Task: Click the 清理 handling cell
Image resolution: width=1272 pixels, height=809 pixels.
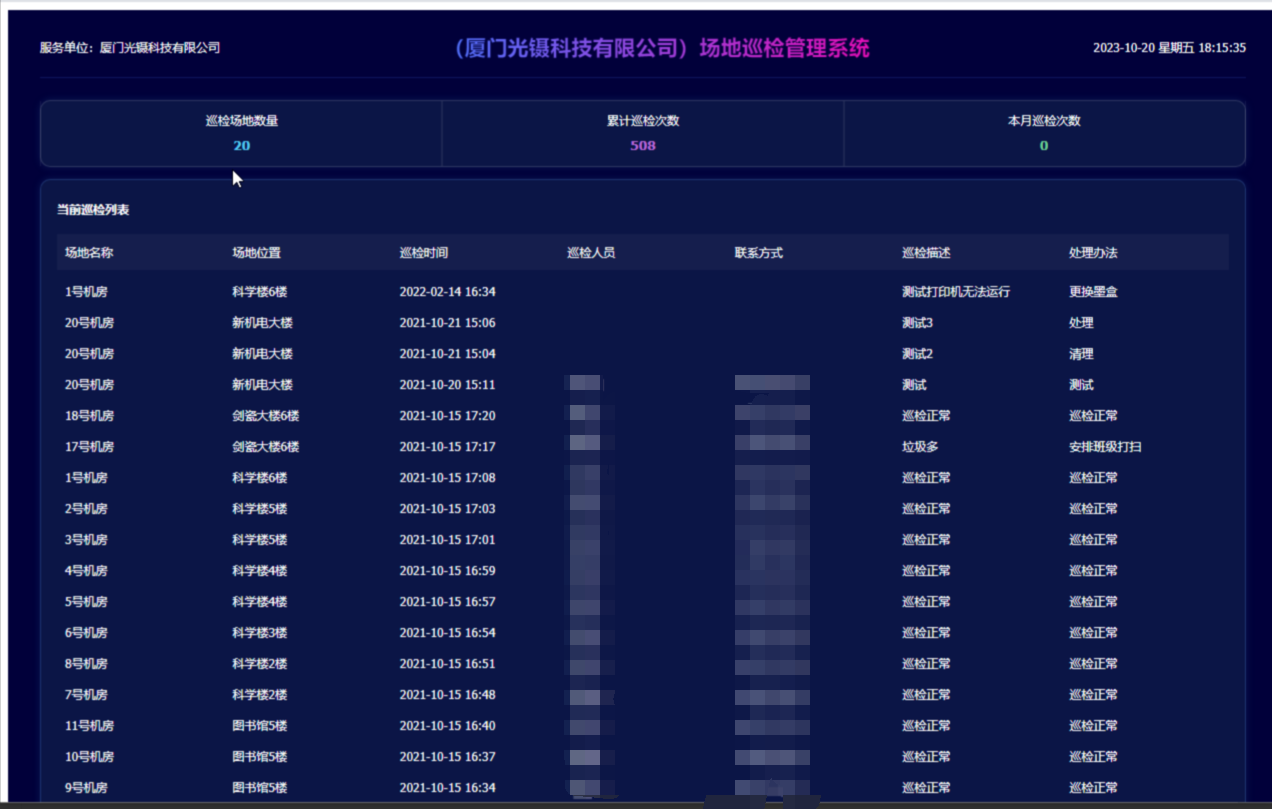Action: (1081, 354)
